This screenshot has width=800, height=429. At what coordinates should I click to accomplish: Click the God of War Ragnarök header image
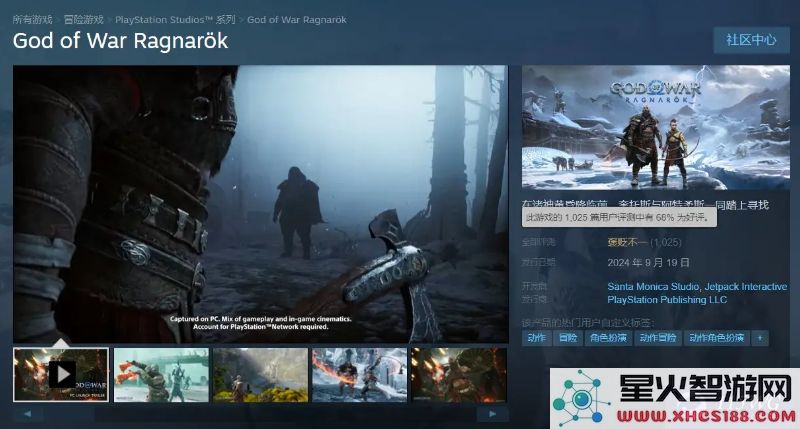point(656,127)
